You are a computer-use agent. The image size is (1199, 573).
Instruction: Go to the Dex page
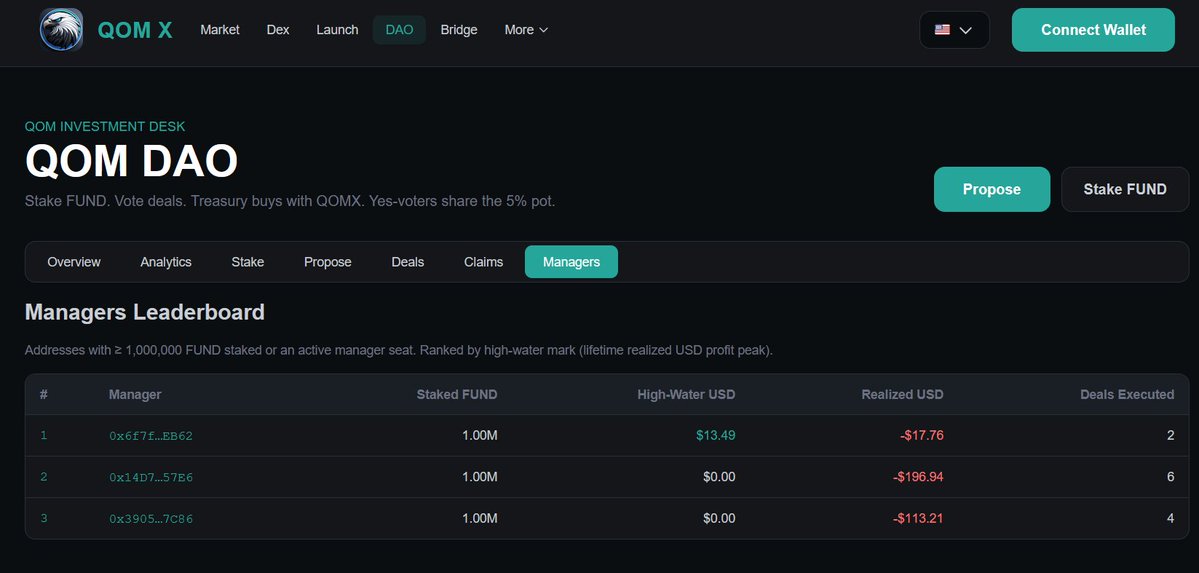click(278, 30)
